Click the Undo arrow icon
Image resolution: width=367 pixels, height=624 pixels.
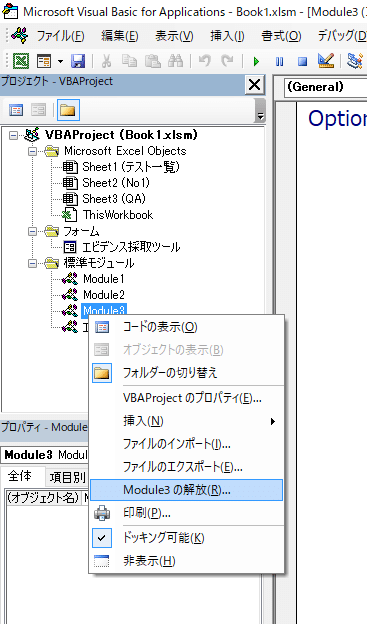click(x=205, y=61)
